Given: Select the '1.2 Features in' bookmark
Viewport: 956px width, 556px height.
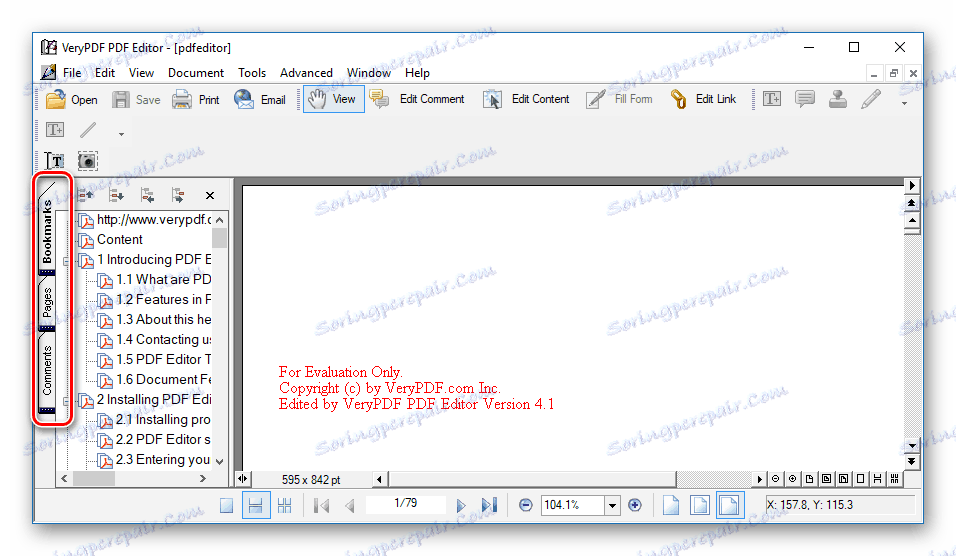Looking at the screenshot, I should [163, 299].
